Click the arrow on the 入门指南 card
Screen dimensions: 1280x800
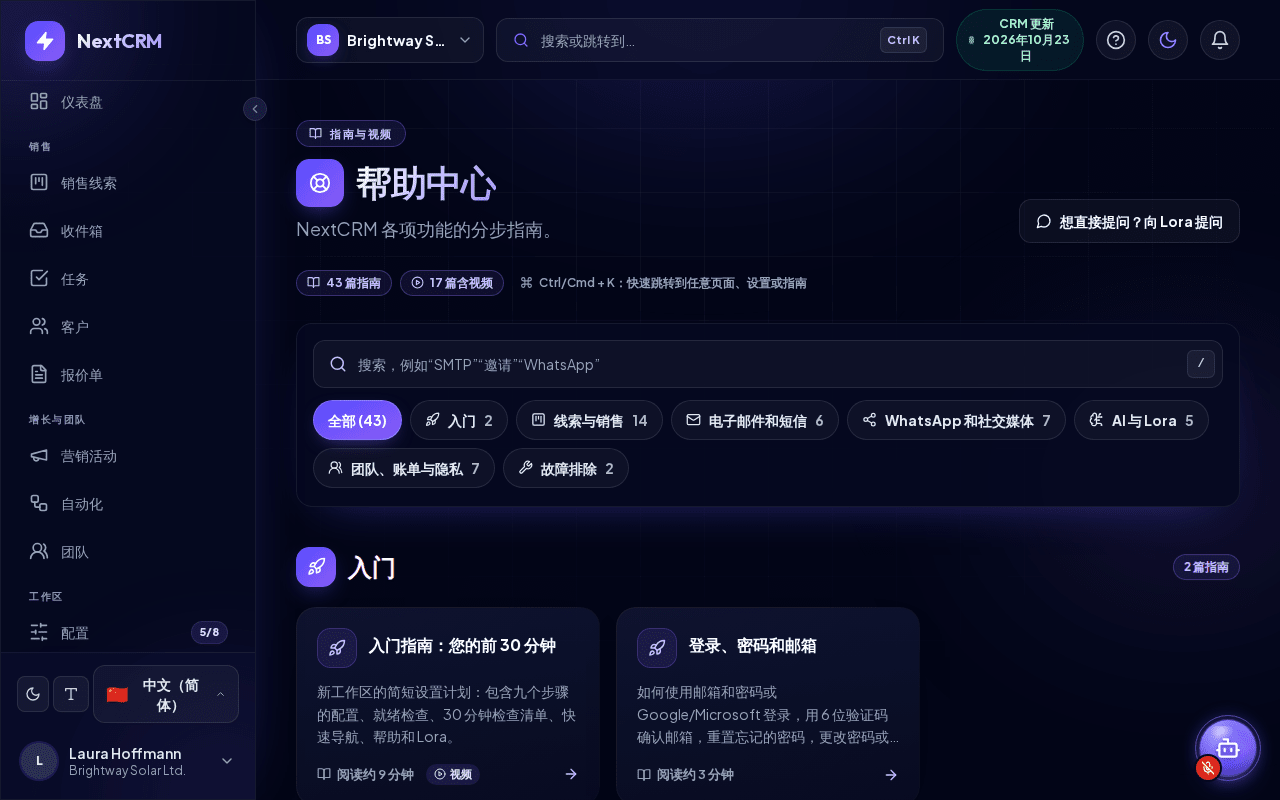click(x=571, y=774)
